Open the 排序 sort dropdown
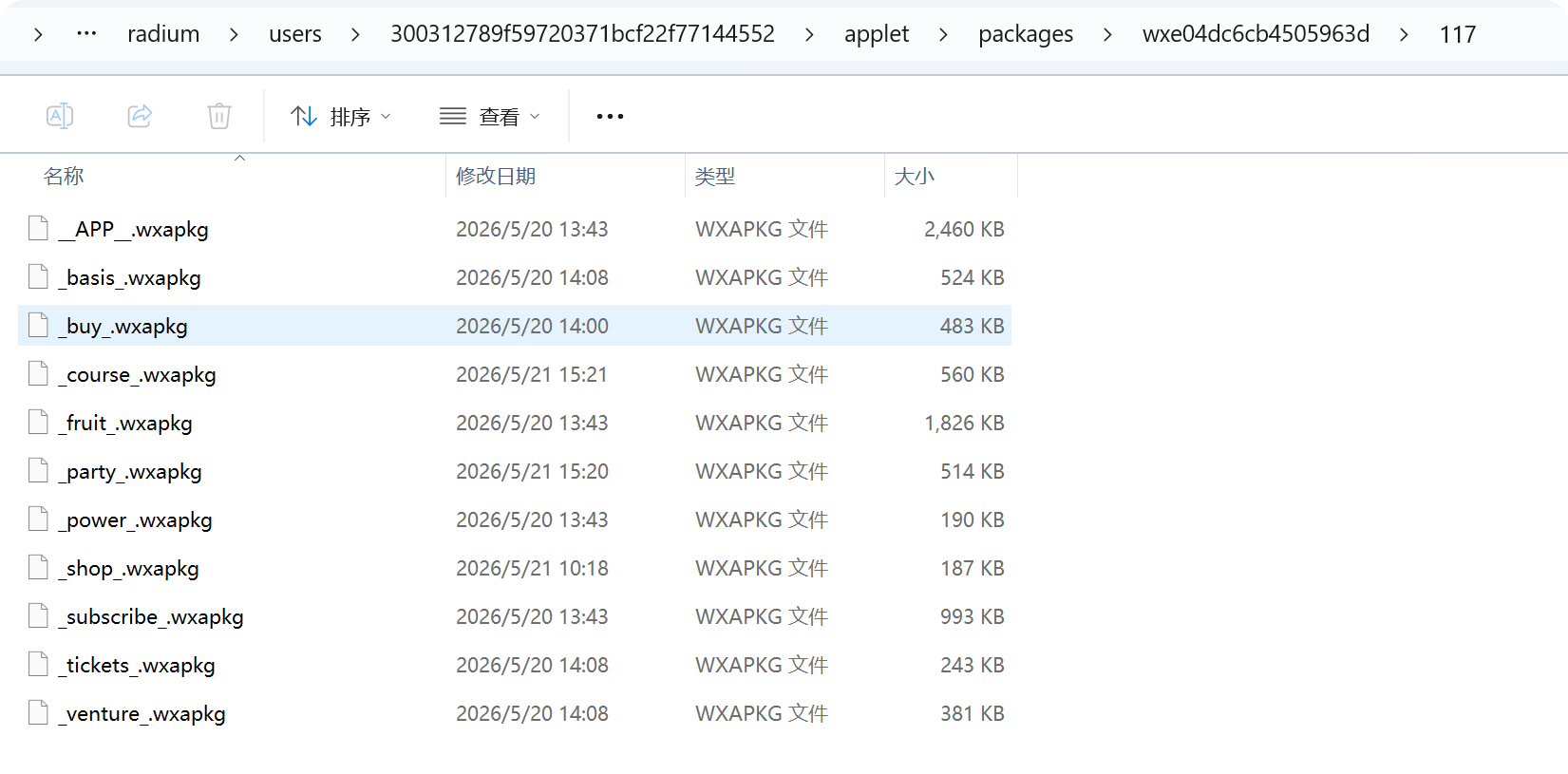Screen dimensions: 1568x774 point(341,116)
